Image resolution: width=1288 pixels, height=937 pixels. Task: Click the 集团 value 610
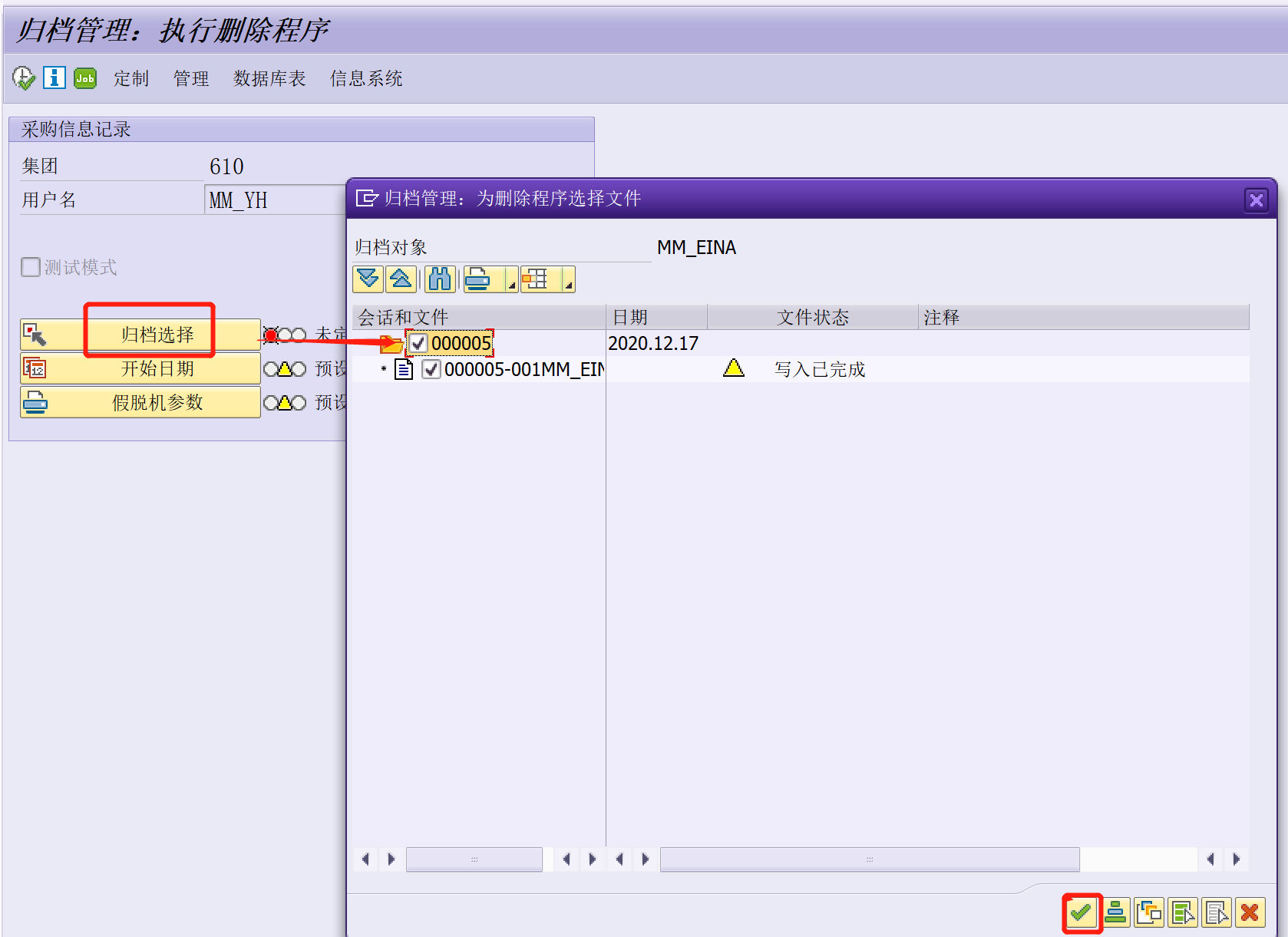tap(226, 166)
